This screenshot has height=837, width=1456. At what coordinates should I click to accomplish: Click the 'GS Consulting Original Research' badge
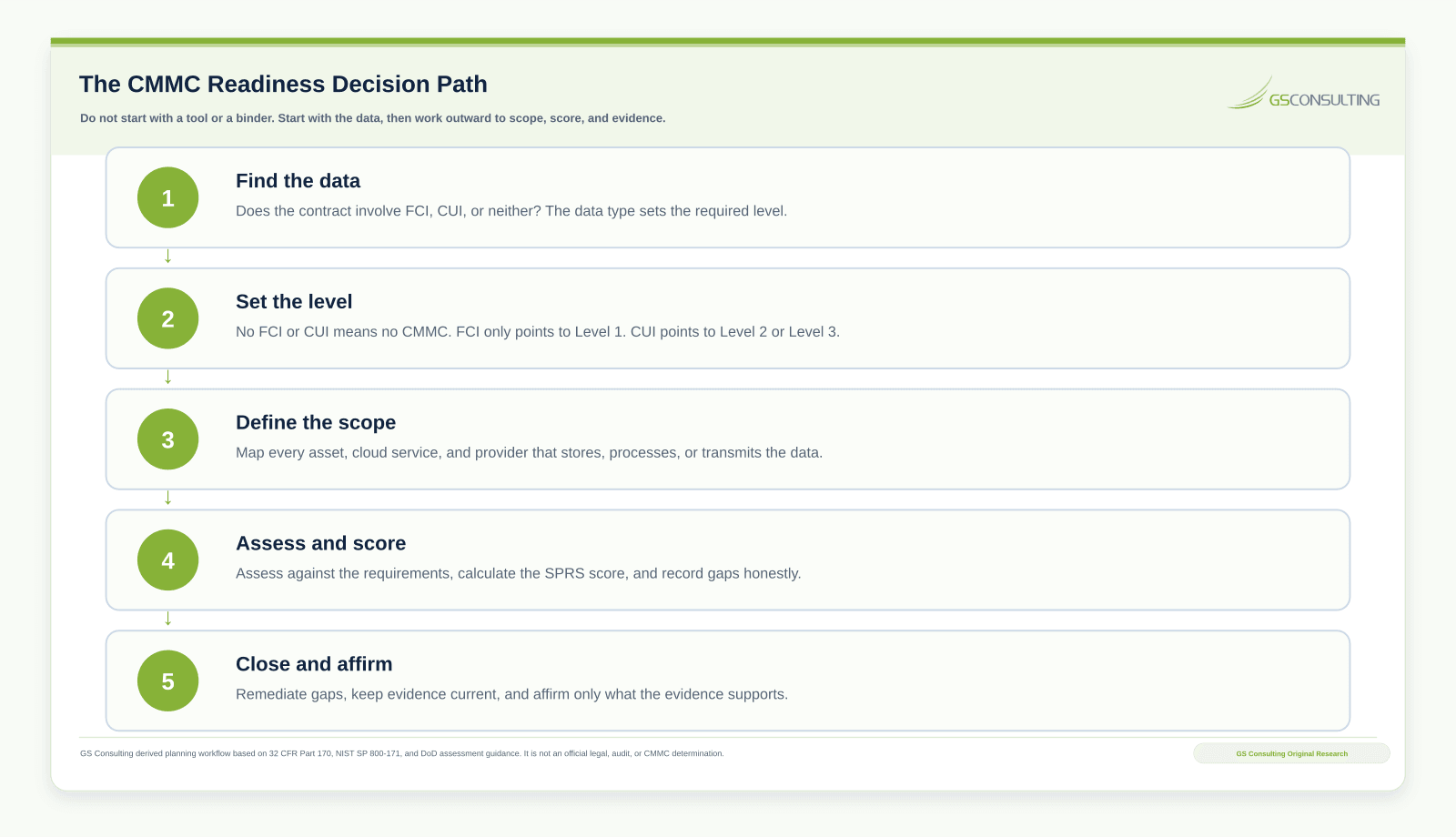click(x=1291, y=753)
